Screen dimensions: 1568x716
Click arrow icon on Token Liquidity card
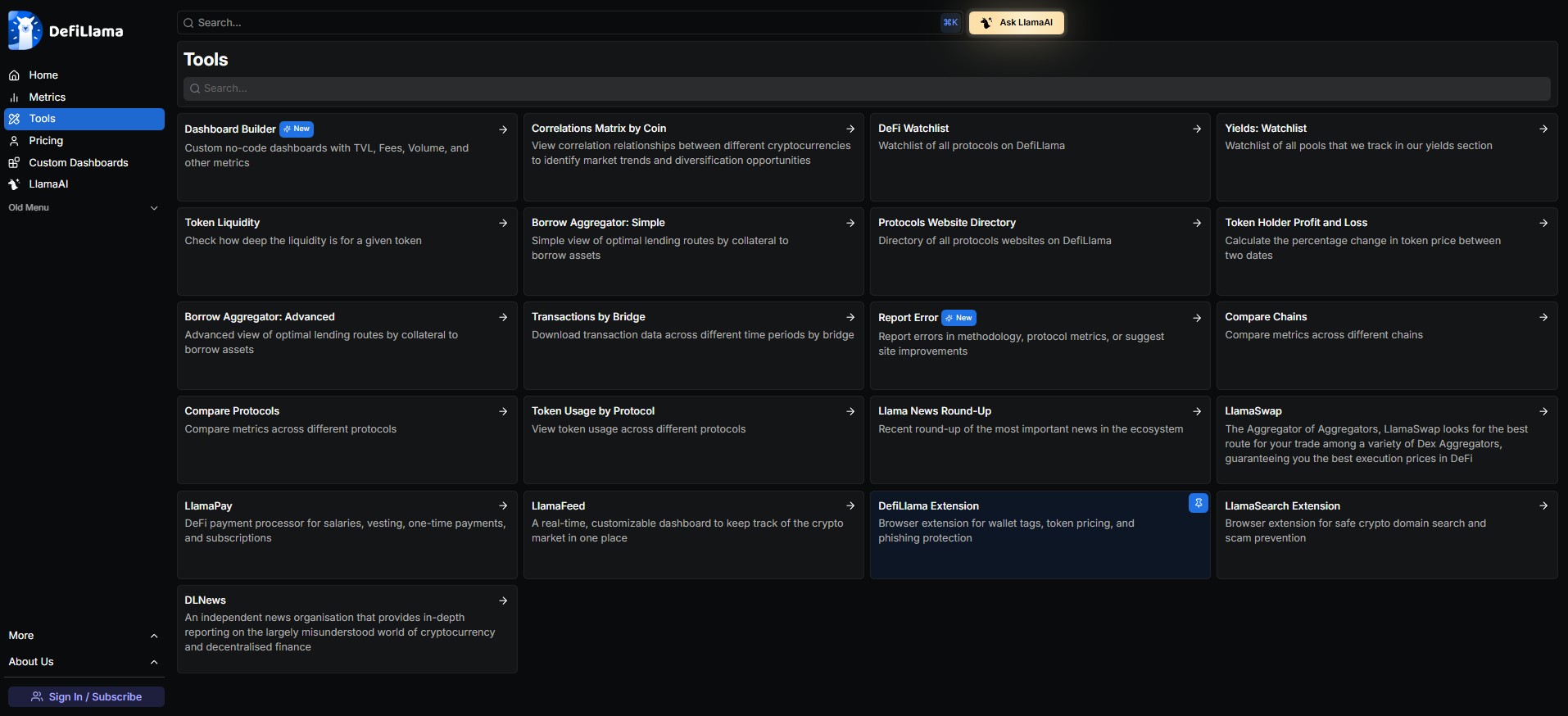(503, 223)
